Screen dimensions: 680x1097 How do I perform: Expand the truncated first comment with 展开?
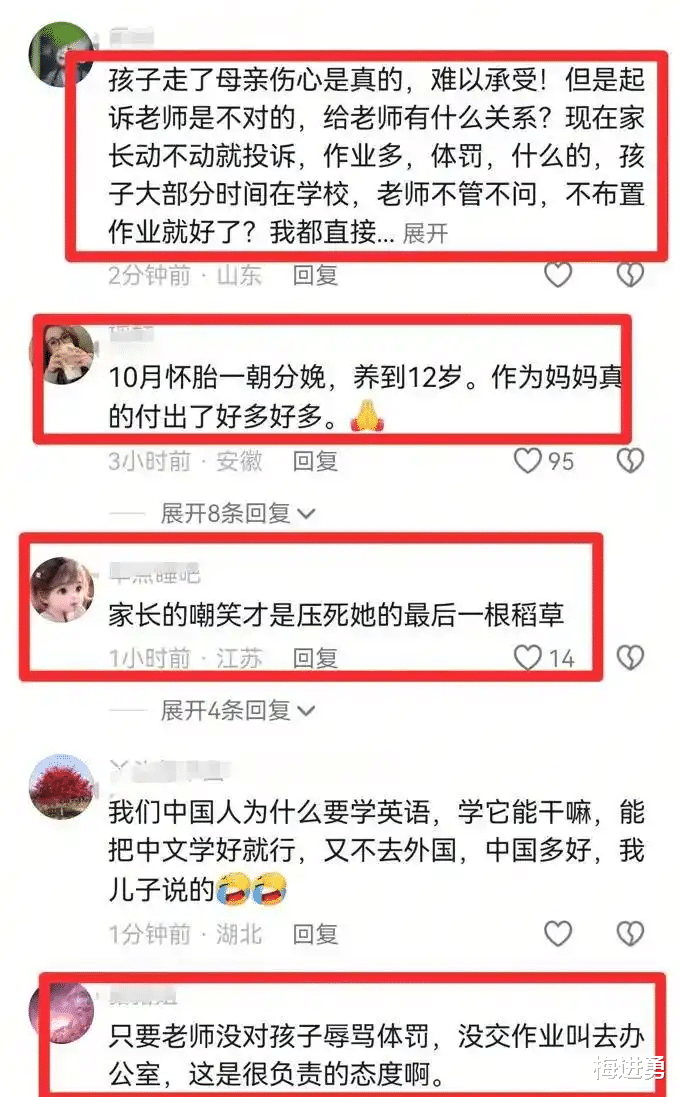click(425, 233)
